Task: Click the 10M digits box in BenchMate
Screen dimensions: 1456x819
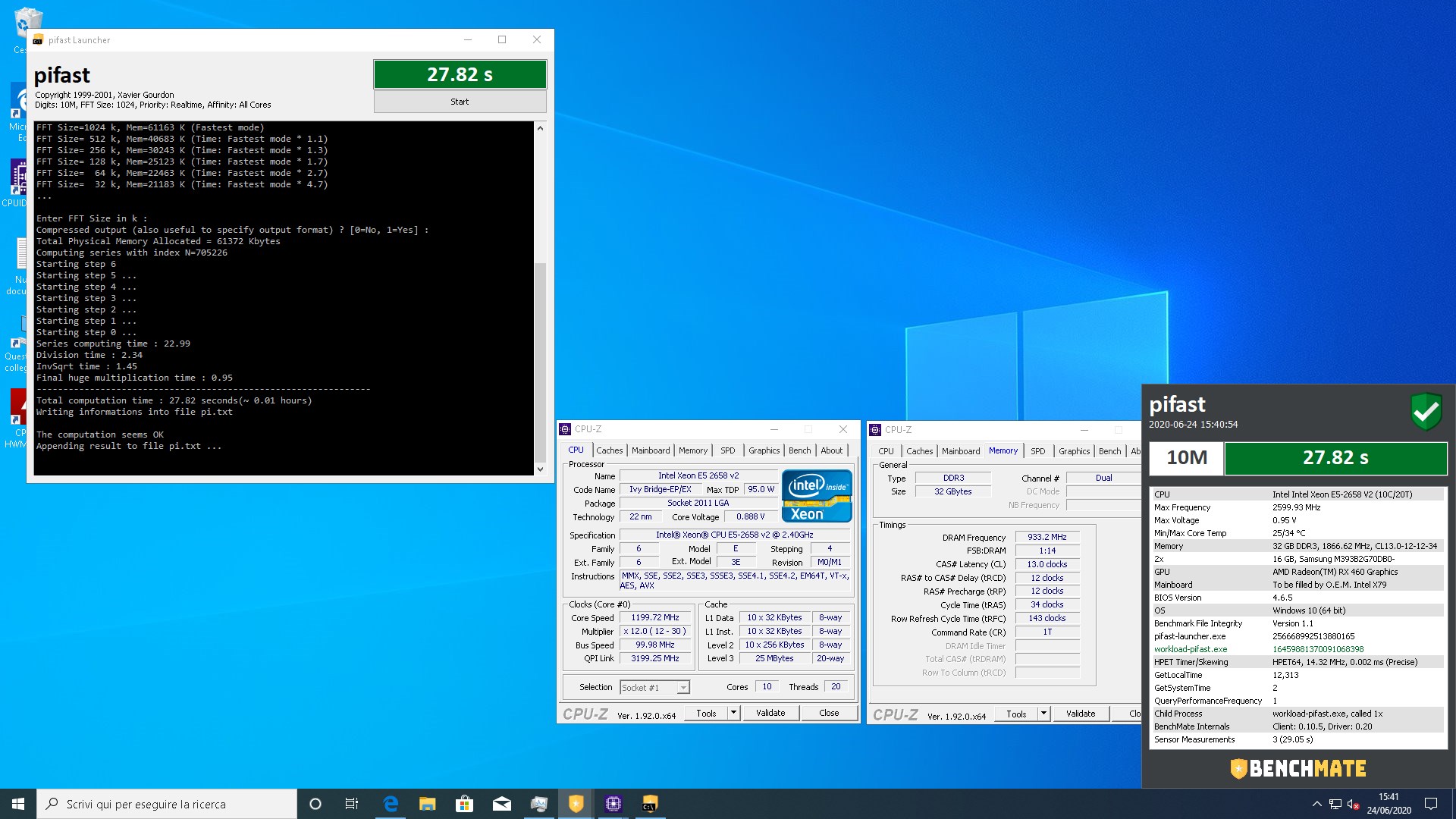Action: (1186, 458)
